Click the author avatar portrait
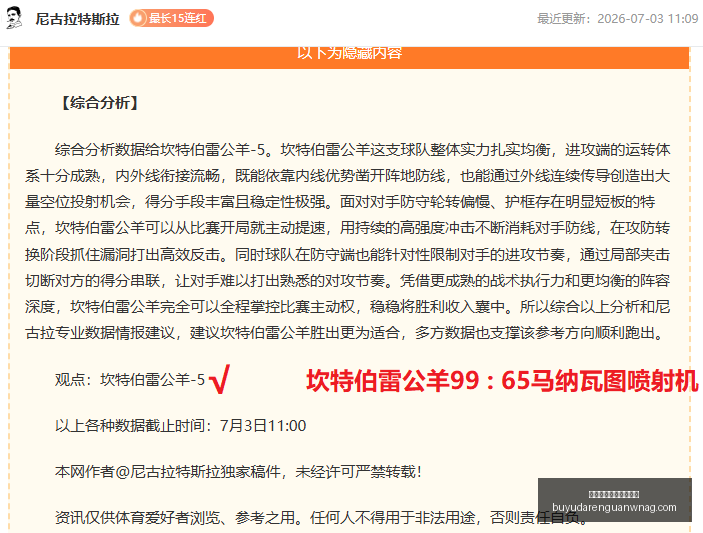Viewport: 703px width, 533px height. (x=14, y=18)
